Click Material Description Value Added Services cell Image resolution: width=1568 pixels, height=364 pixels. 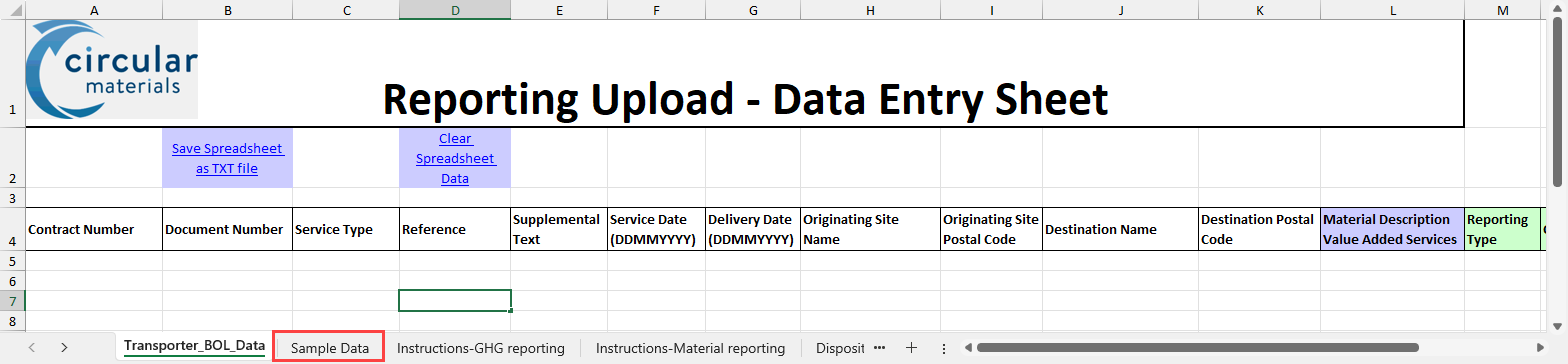pos(1393,229)
